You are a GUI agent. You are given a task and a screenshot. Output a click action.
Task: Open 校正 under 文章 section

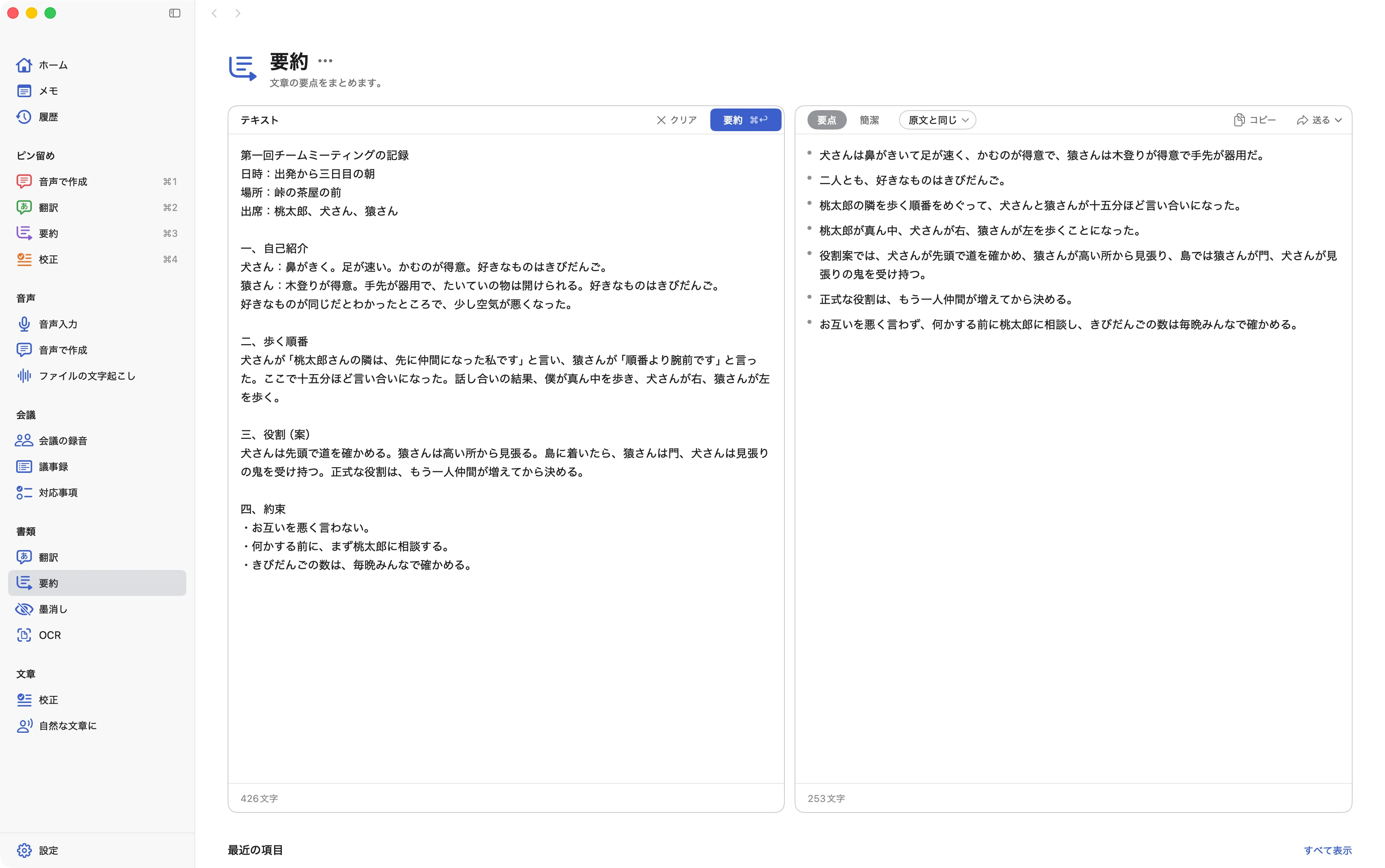tap(97, 699)
